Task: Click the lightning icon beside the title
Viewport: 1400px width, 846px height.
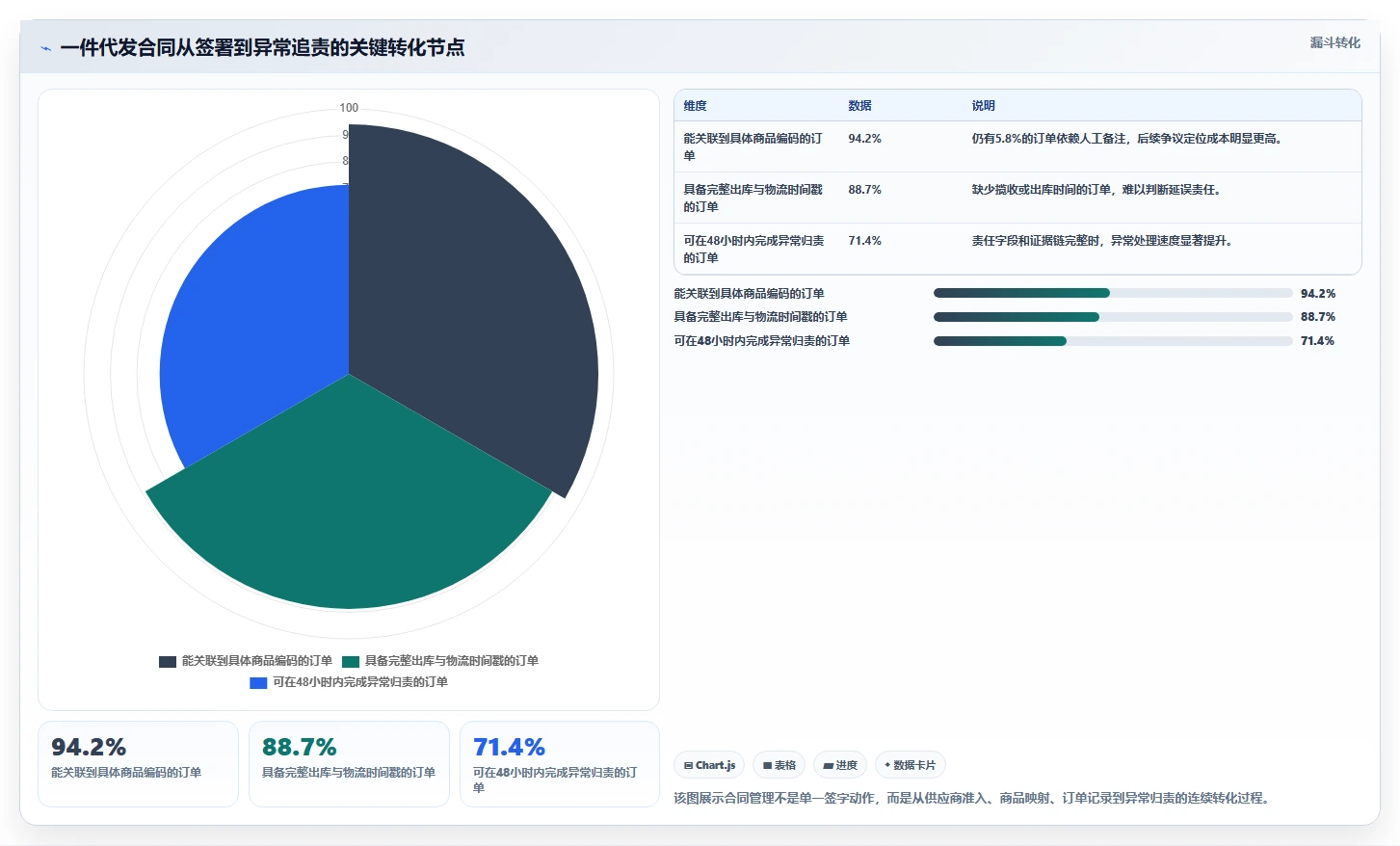Action: point(45,48)
